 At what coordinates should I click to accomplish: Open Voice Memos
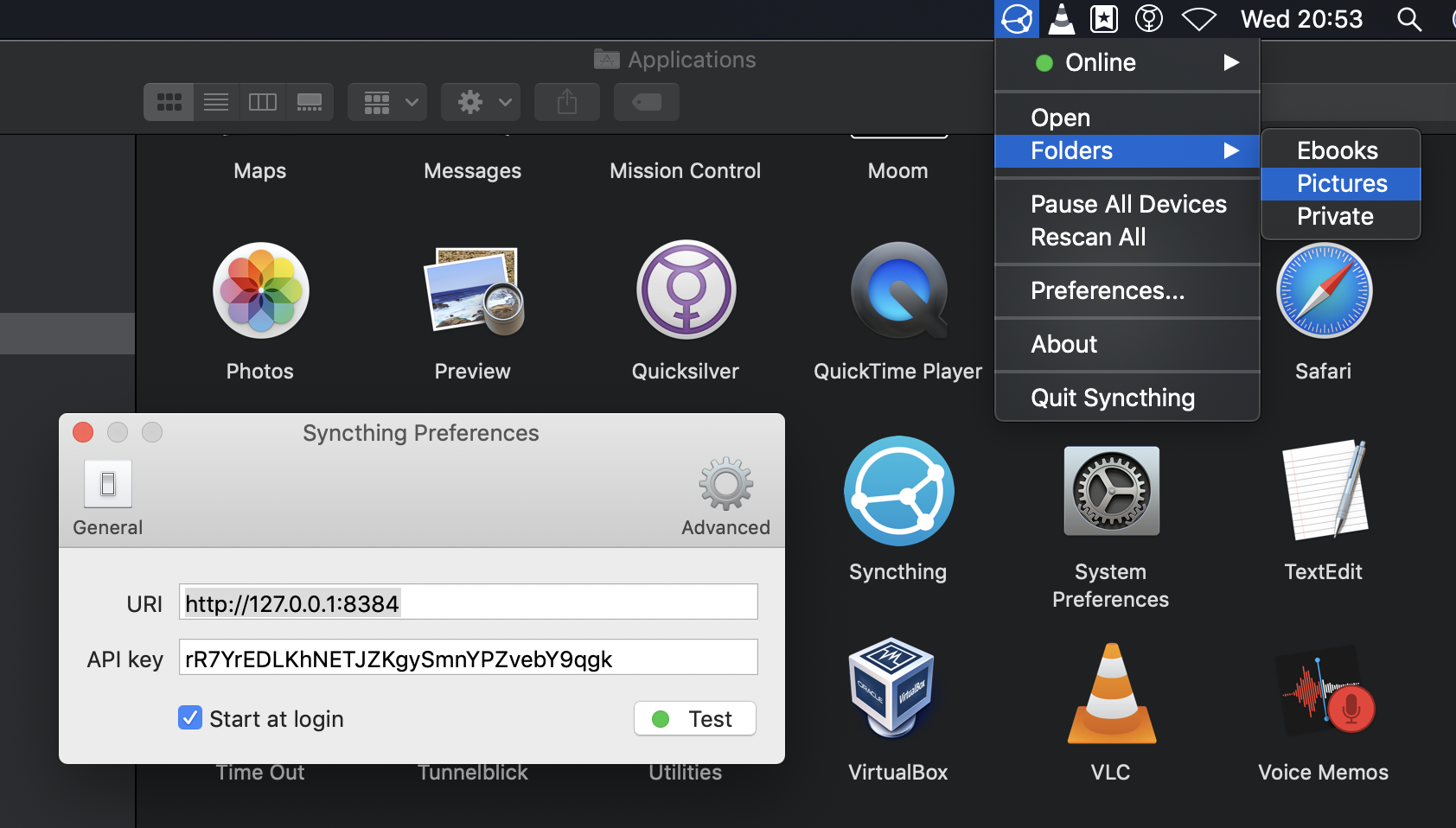[x=1323, y=691]
